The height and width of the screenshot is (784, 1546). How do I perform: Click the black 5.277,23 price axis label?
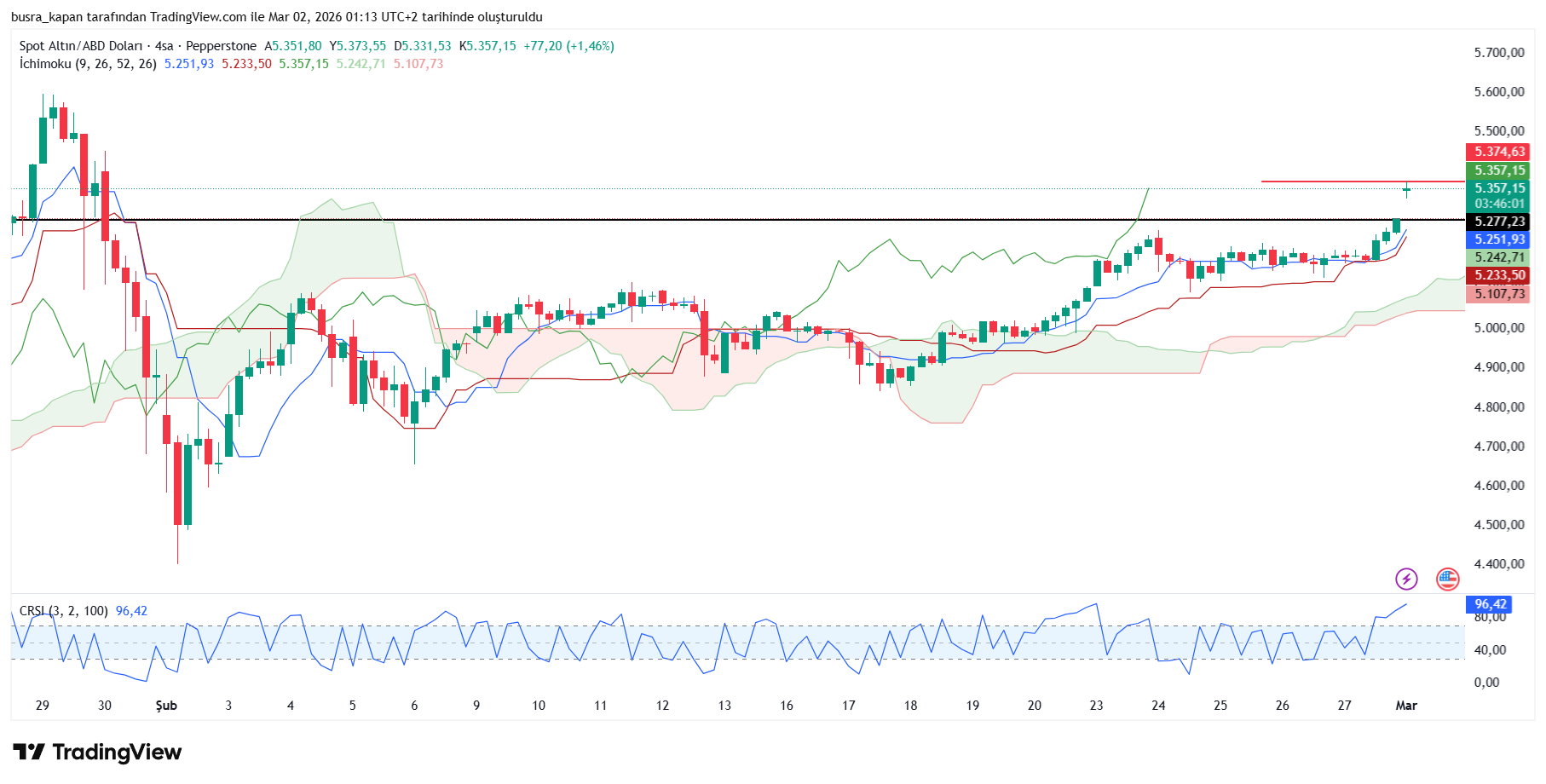1499,222
